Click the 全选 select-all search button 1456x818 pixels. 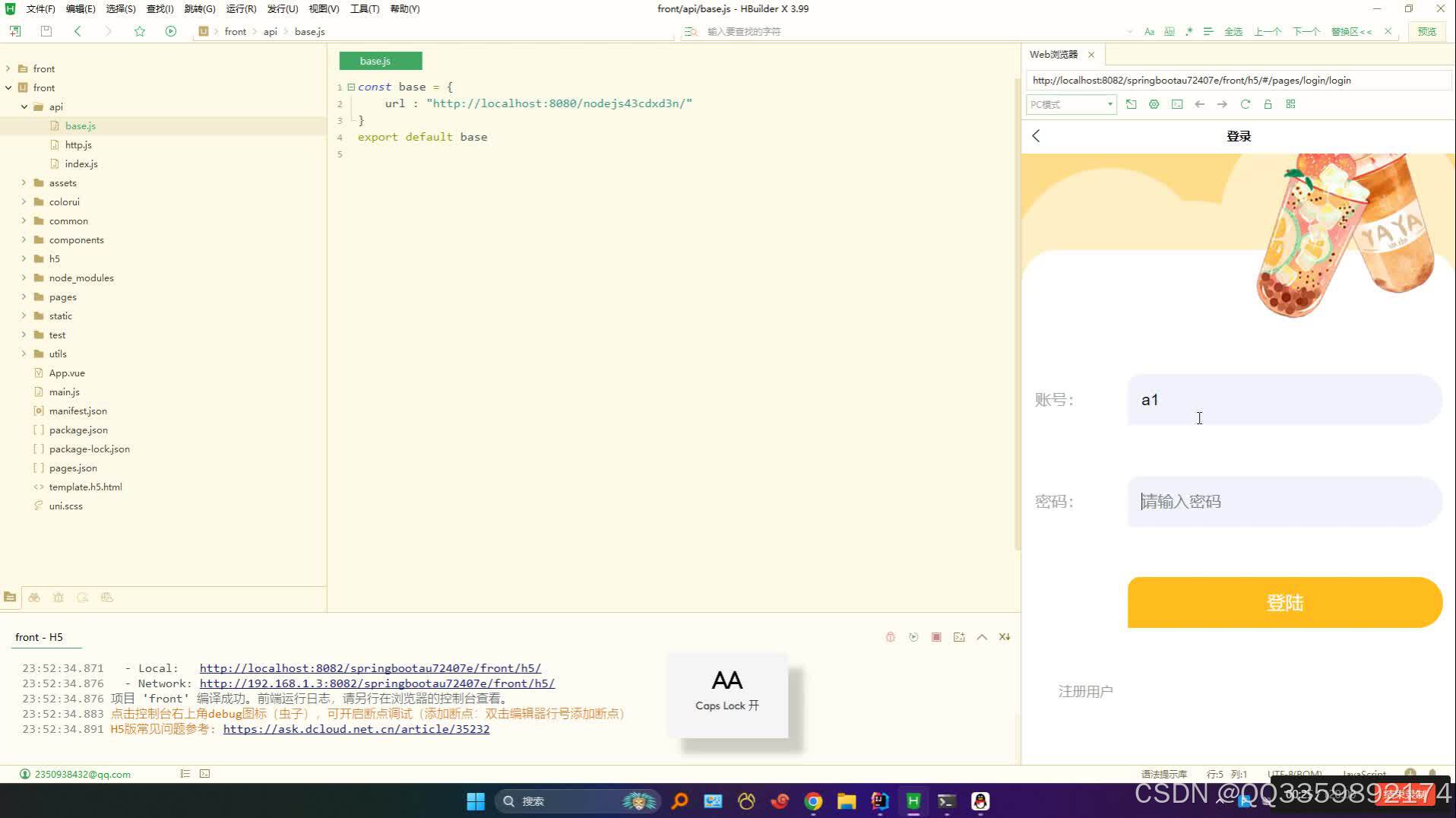point(1233,31)
